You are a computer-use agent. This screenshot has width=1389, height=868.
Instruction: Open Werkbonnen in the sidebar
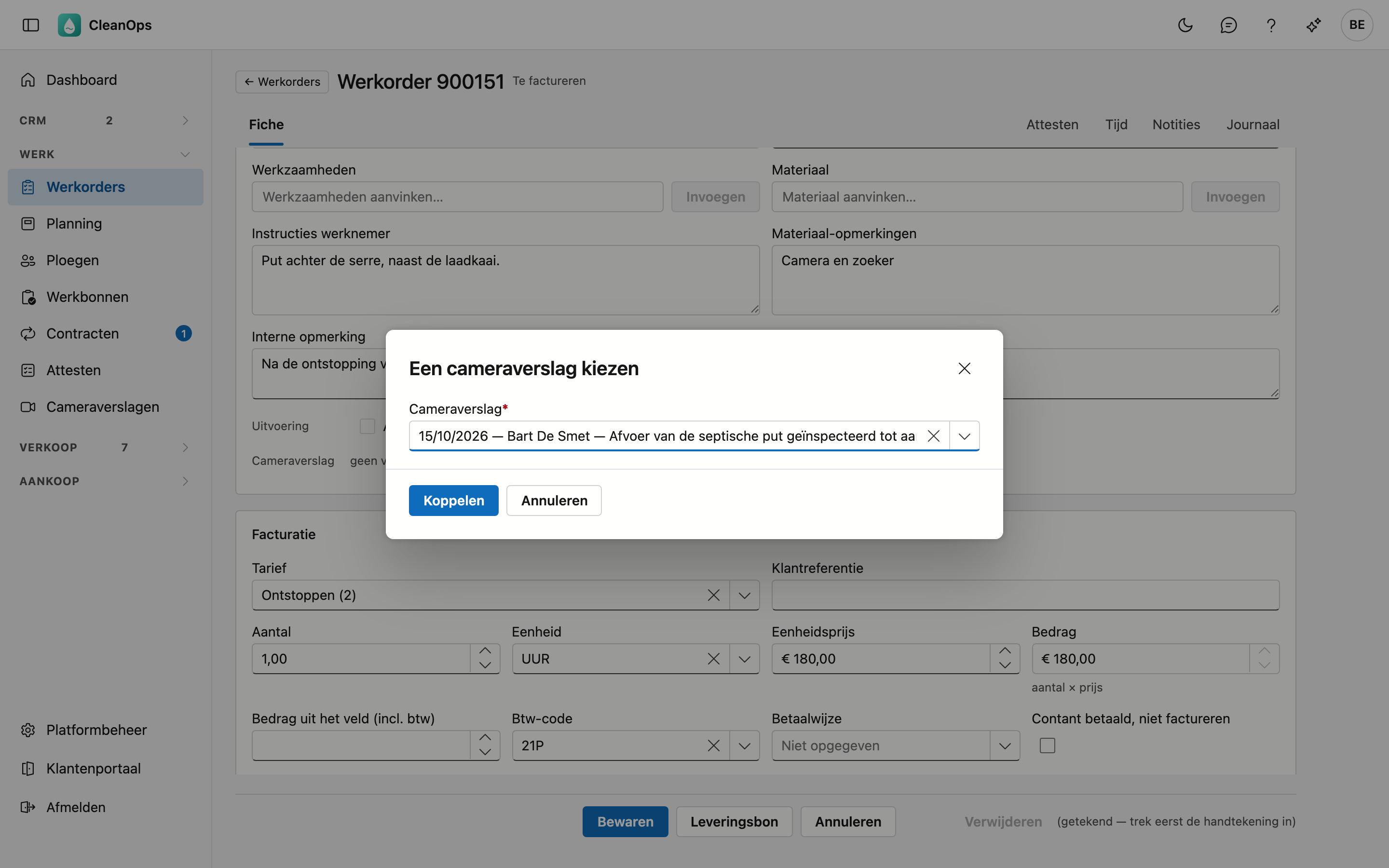(x=106, y=297)
